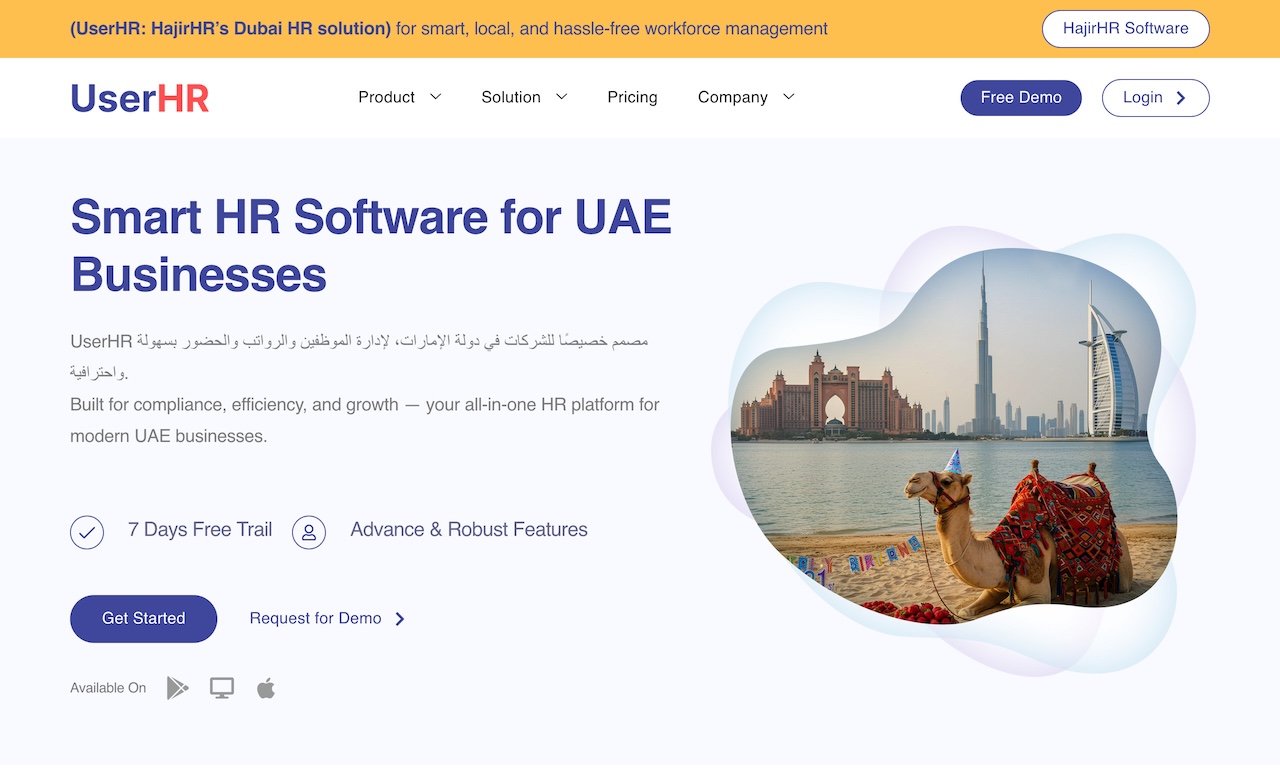The width and height of the screenshot is (1280, 780).
Task: Expand the Product dropdown chevron
Action: [x=435, y=97]
